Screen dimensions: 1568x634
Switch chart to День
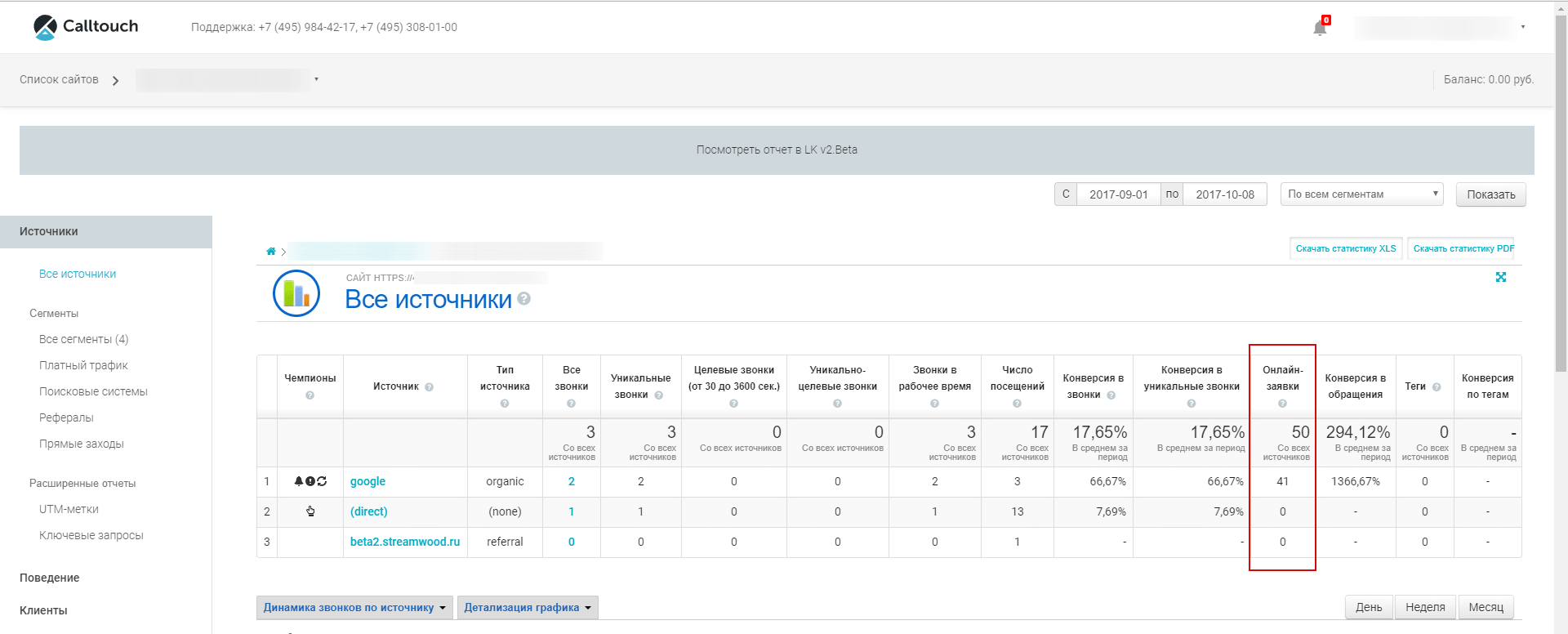pyautogui.click(x=1369, y=607)
